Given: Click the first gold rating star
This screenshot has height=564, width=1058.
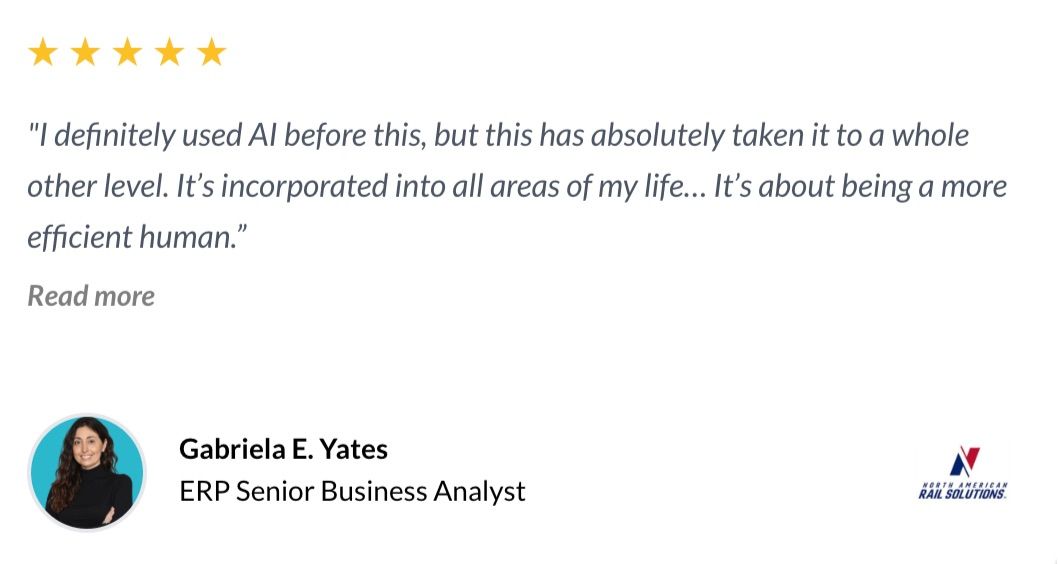Looking at the screenshot, I should pos(43,52).
